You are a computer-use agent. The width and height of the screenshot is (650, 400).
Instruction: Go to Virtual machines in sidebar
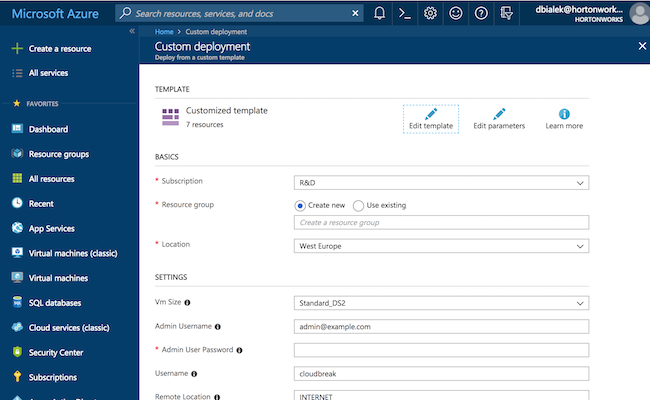[58, 278]
